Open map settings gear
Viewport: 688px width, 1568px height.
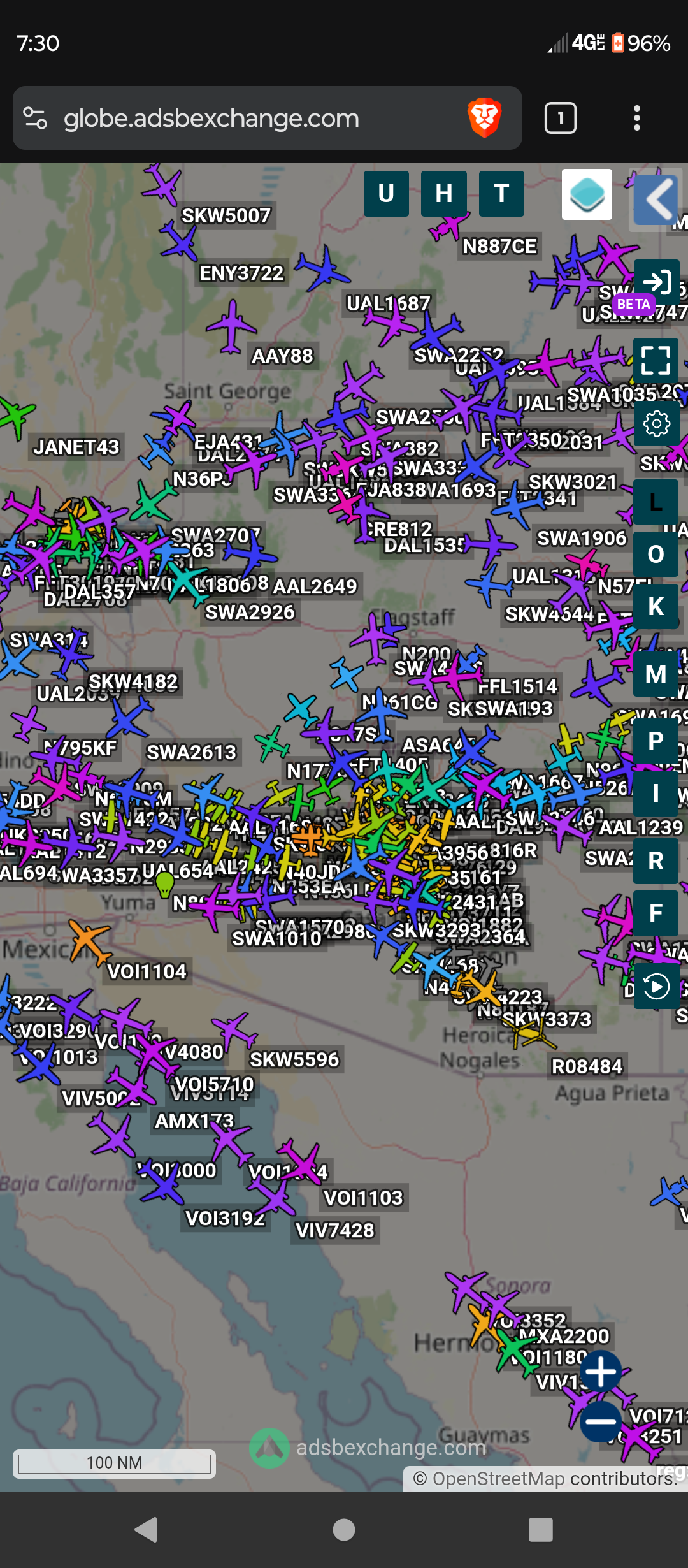(x=657, y=423)
